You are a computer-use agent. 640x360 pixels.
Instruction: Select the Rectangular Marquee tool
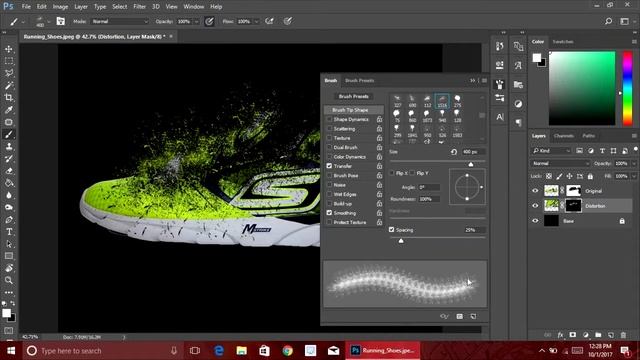[x=9, y=61]
